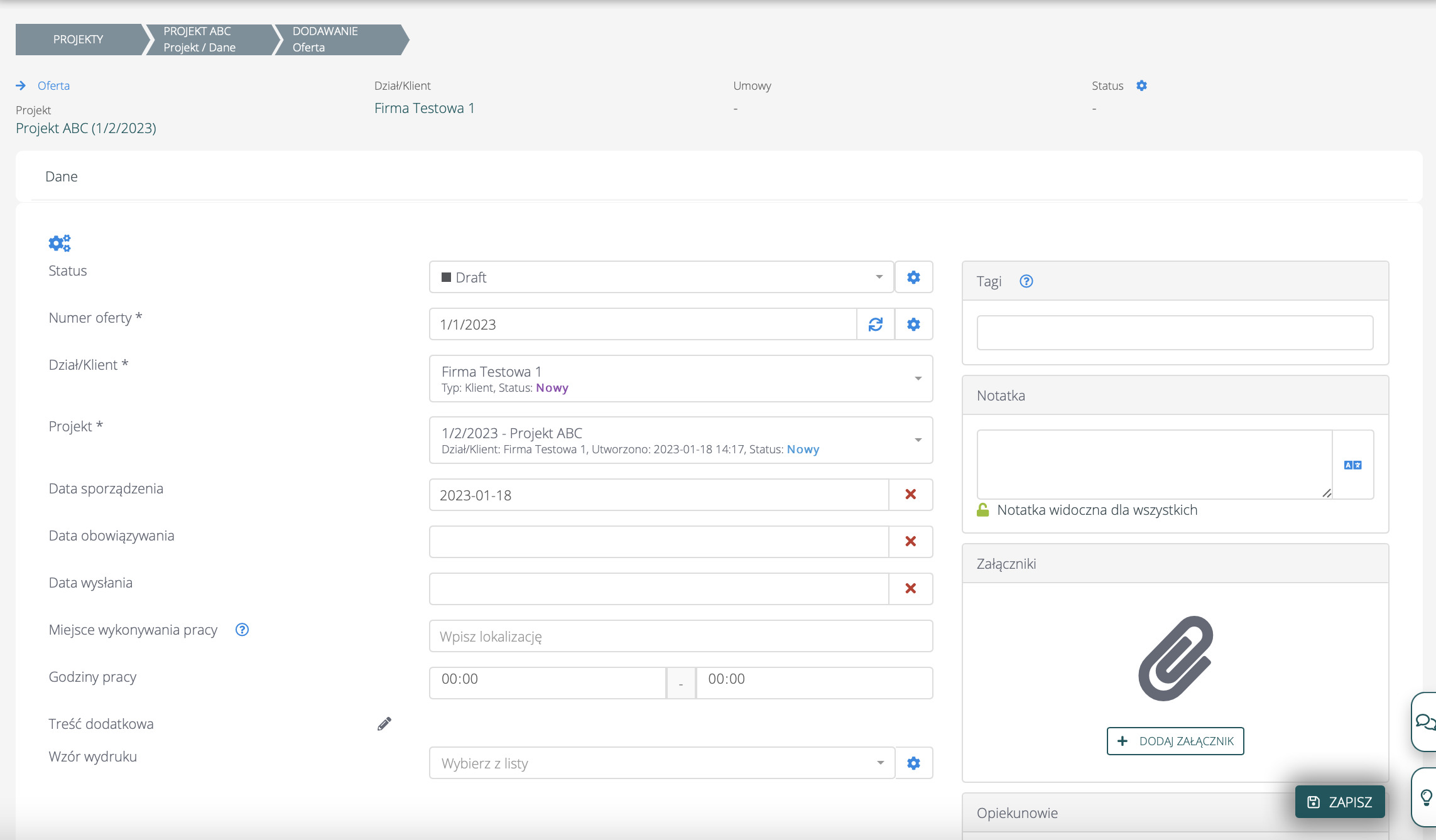
Task: Open Wzór wydruku Wybierz z listy dropdown
Action: (x=661, y=763)
